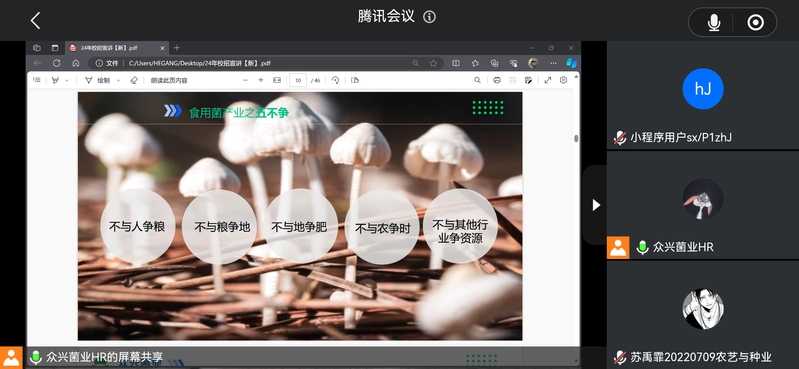
Task: Click 朗读此页内容 read aloud
Action: tap(169, 80)
